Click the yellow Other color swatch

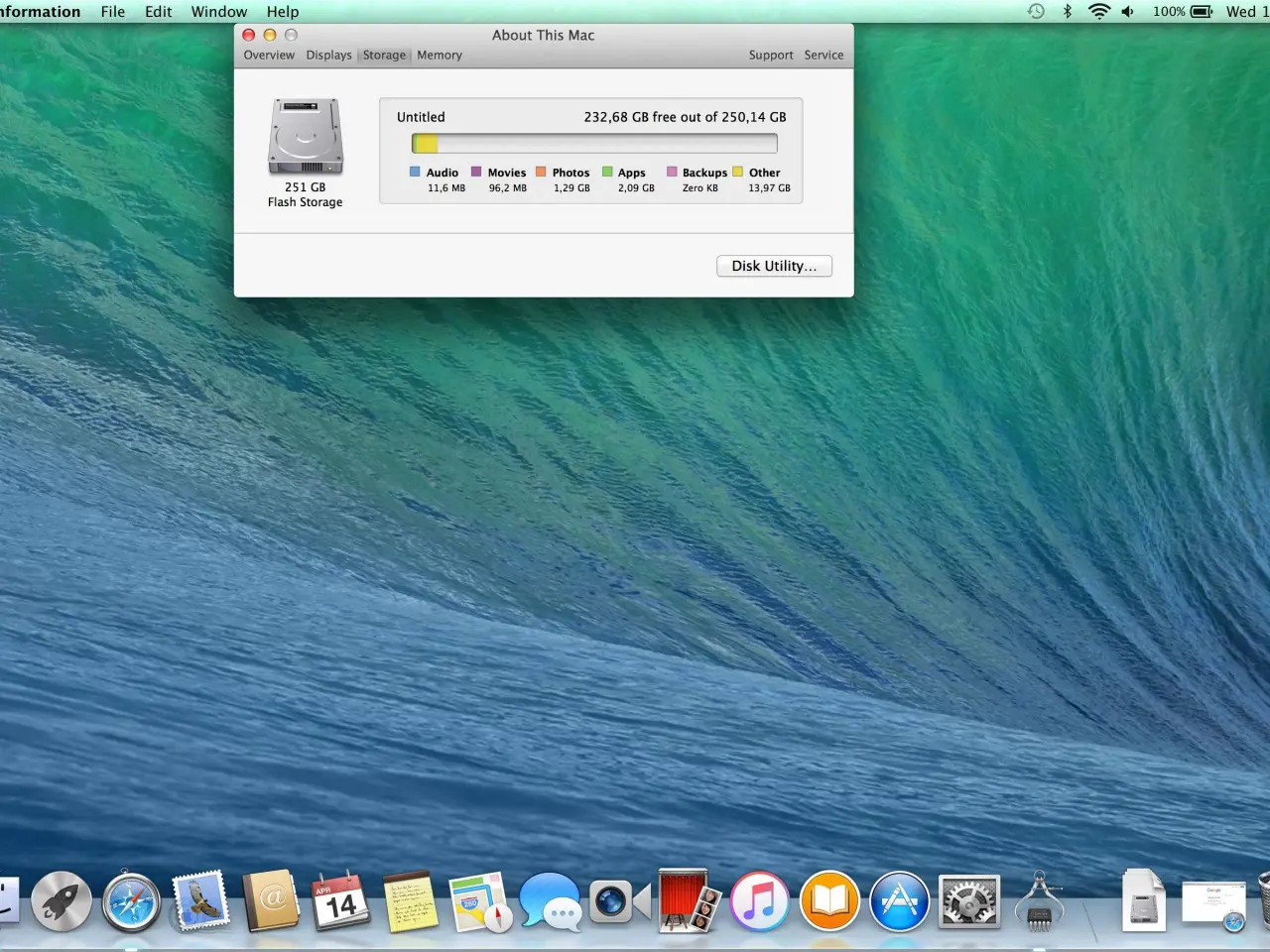coord(737,172)
